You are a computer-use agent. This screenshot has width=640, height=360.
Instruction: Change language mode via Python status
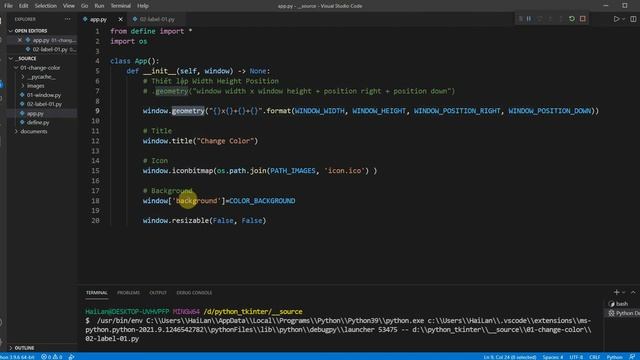click(614, 357)
